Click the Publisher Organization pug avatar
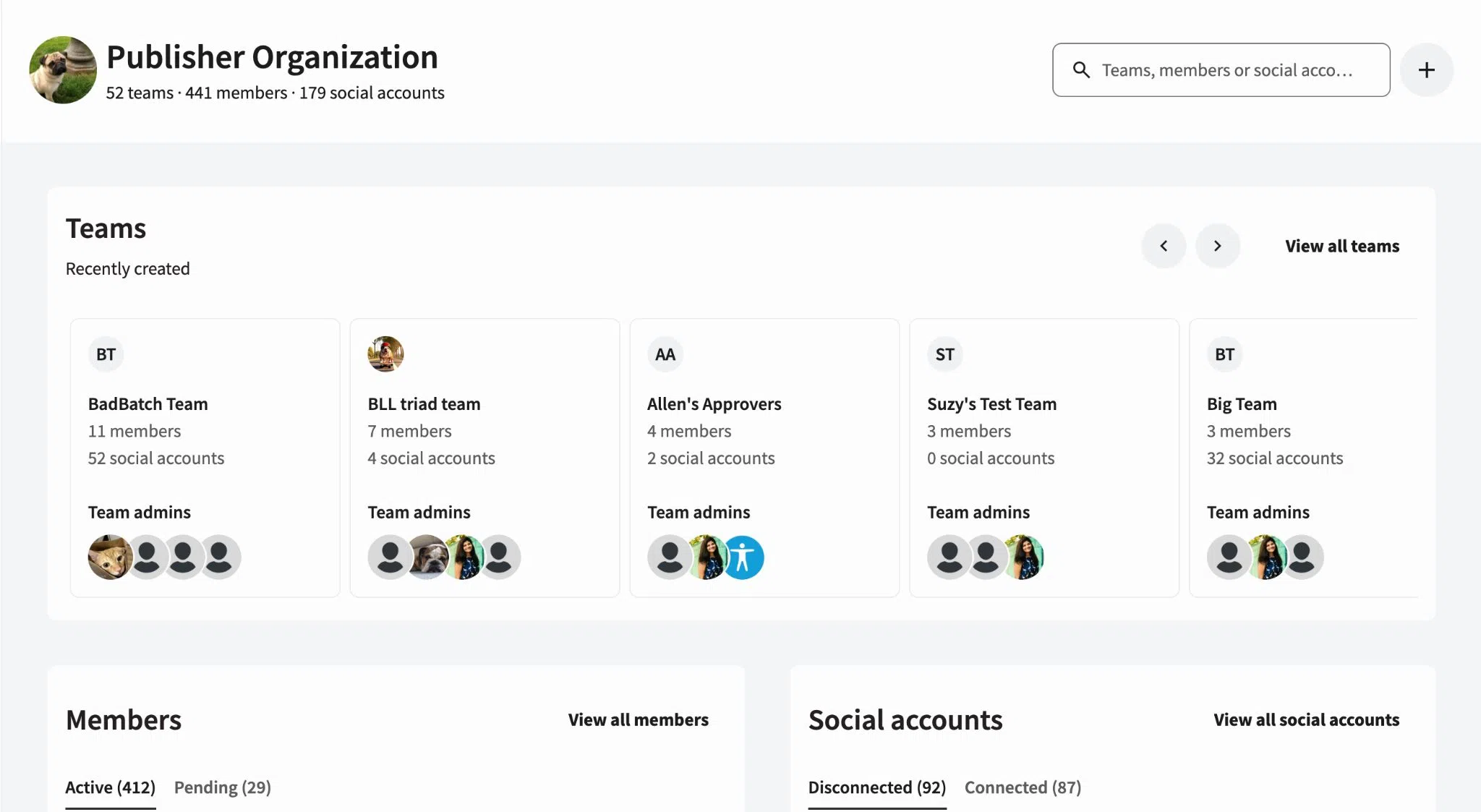The height and width of the screenshot is (812, 1481). [63, 70]
